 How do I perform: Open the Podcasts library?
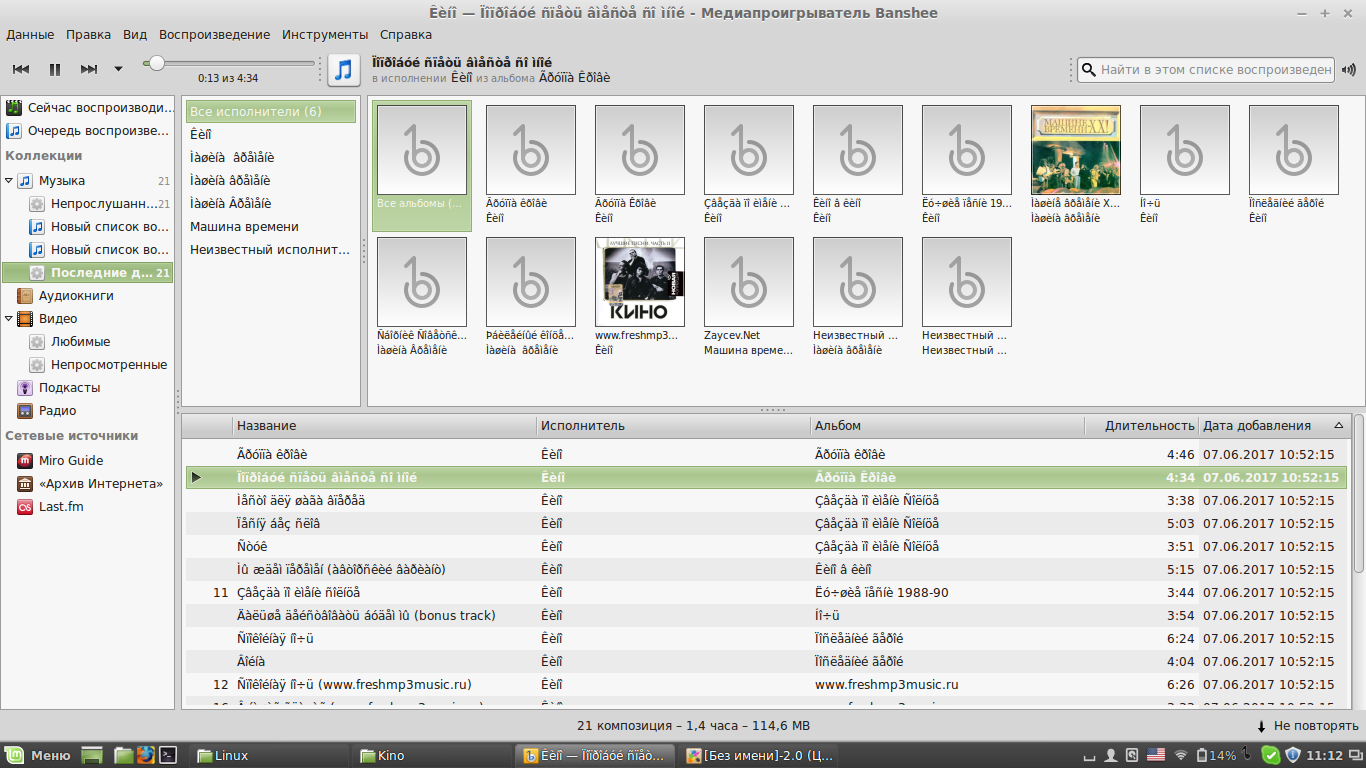pyautogui.click(x=69, y=388)
